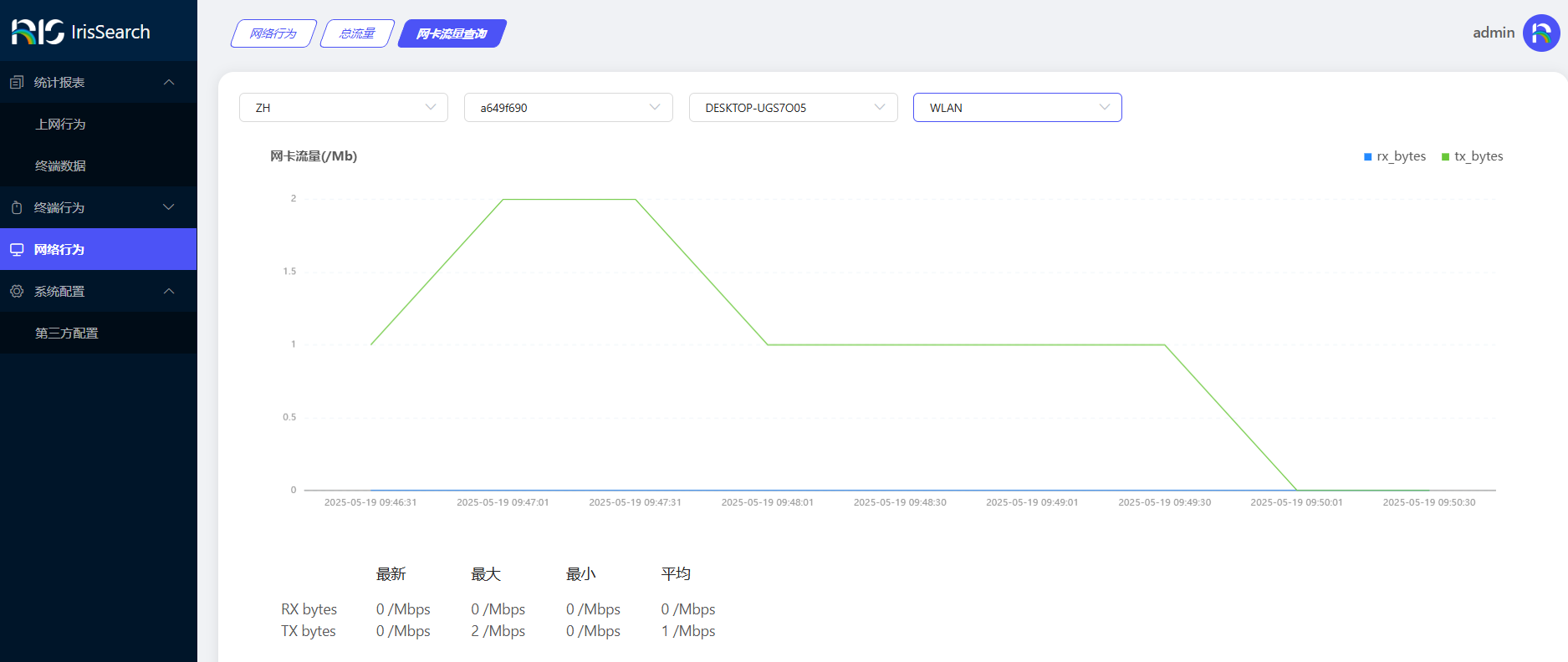1568x662 pixels.
Task: Open the ZH dropdown
Action: tap(343, 108)
